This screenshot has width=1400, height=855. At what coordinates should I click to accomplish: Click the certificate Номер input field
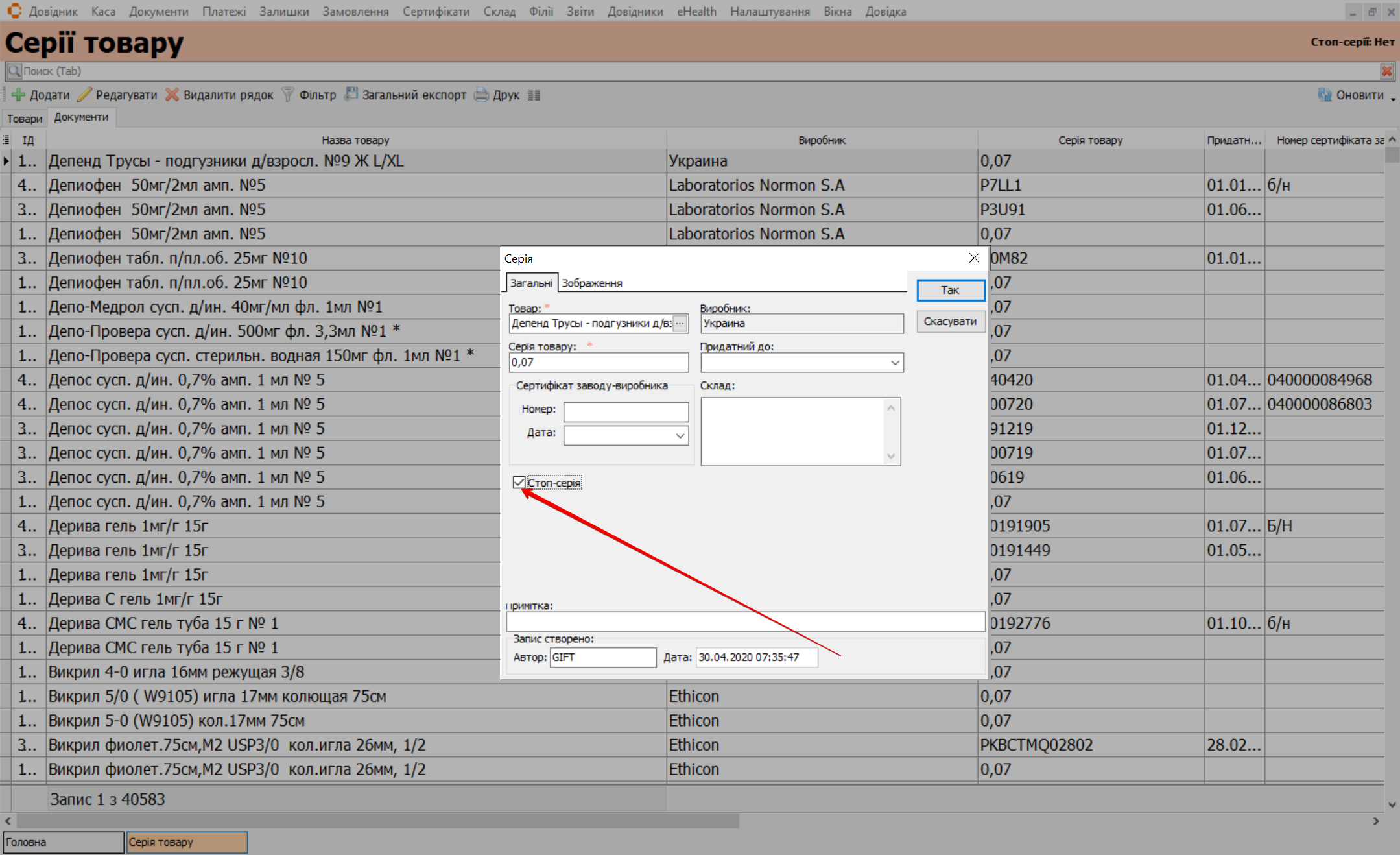point(625,411)
